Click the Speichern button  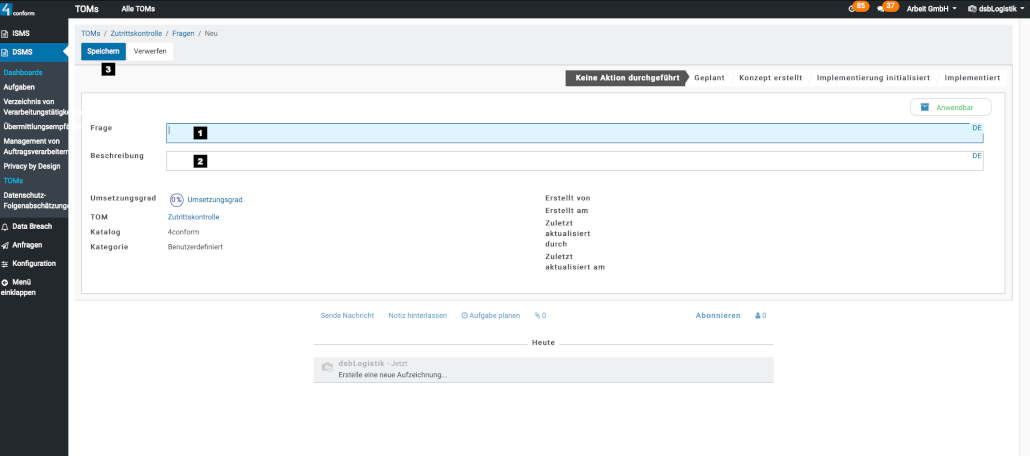(103, 51)
